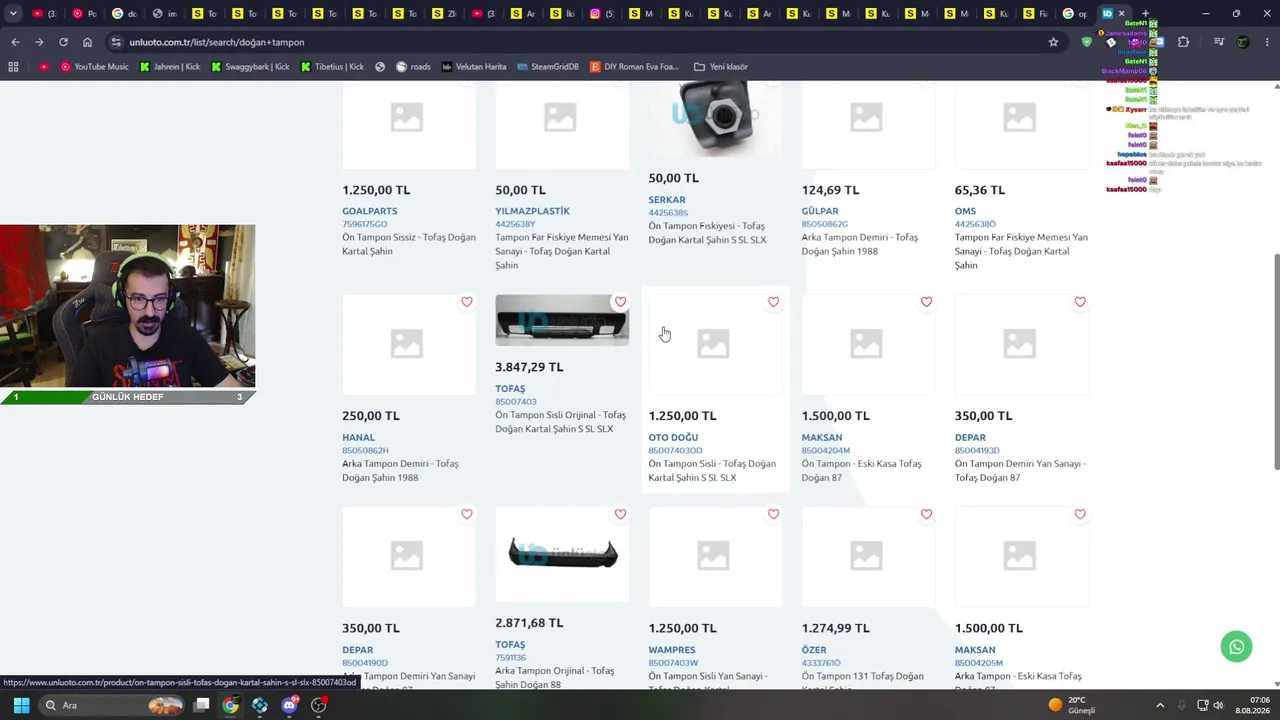Open the TOFAŞ 85007403 bumper product image

tap(562, 320)
